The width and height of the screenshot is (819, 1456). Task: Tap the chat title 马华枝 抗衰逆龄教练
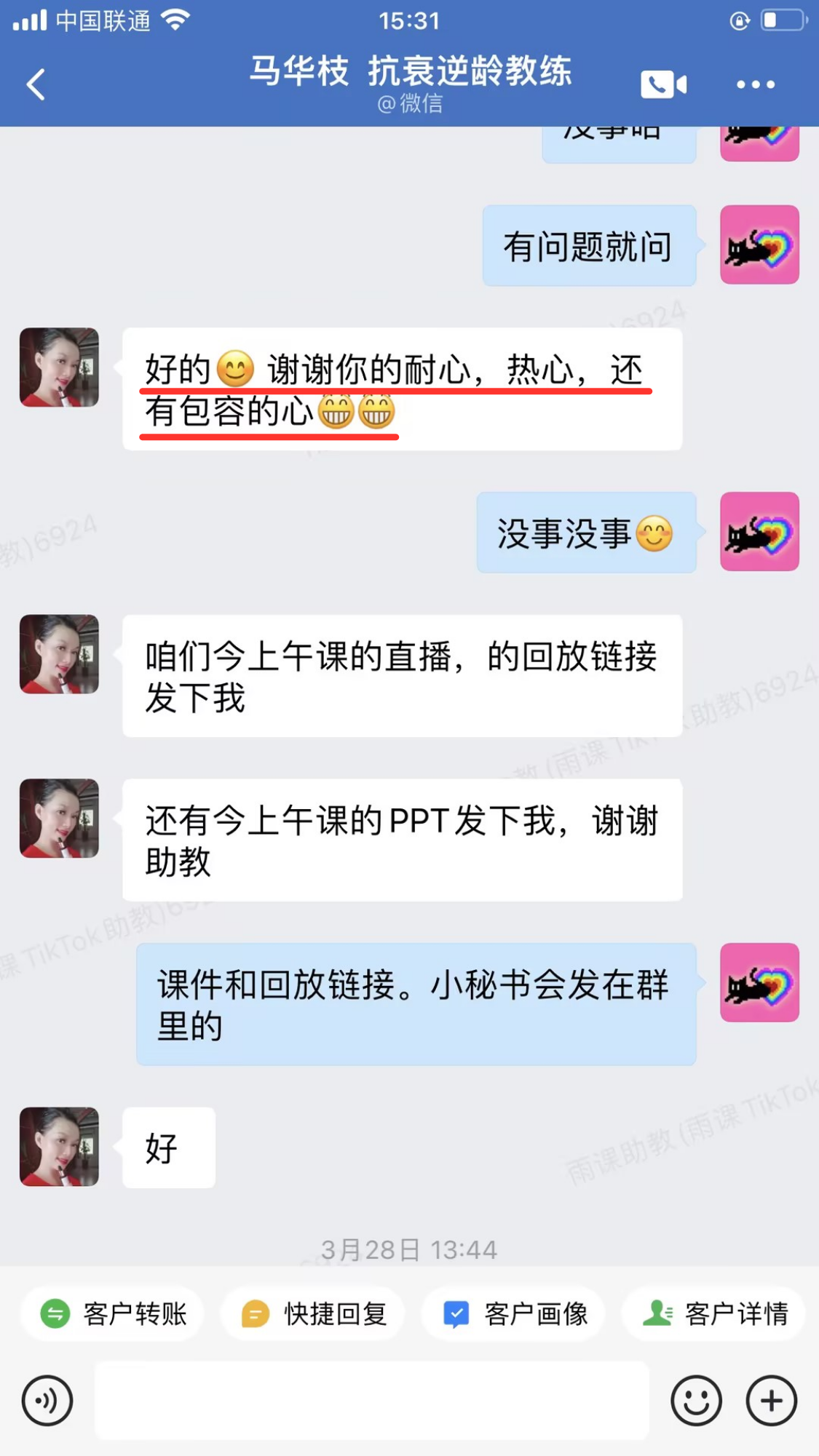point(410,71)
